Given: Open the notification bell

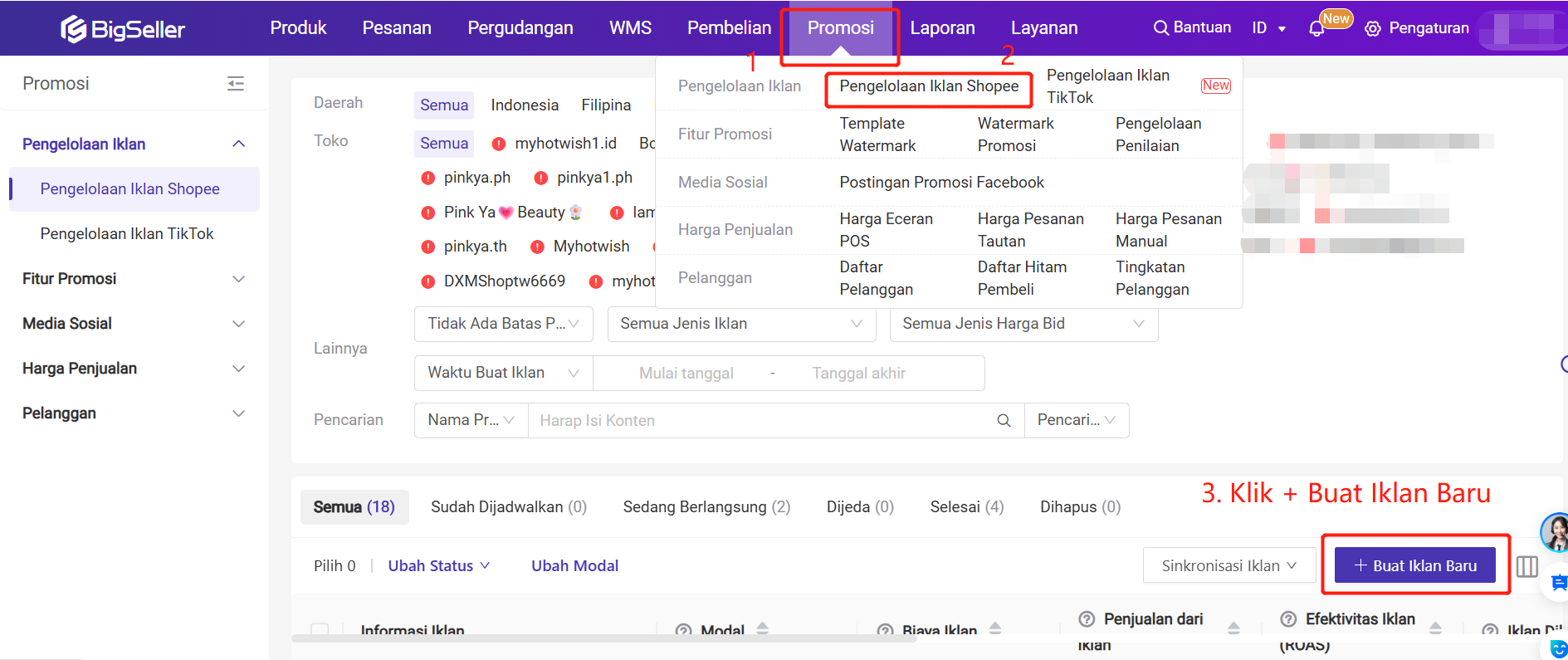Looking at the screenshot, I should click(x=1316, y=28).
